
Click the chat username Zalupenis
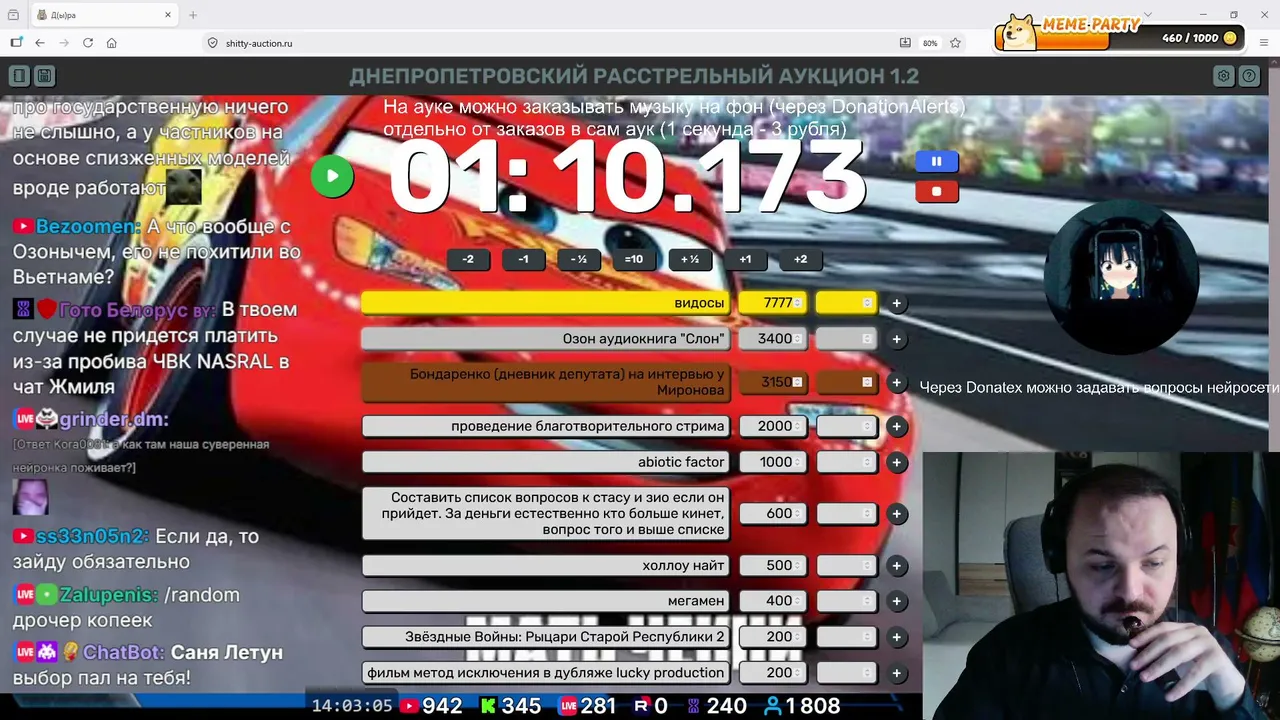tap(108, 595)
